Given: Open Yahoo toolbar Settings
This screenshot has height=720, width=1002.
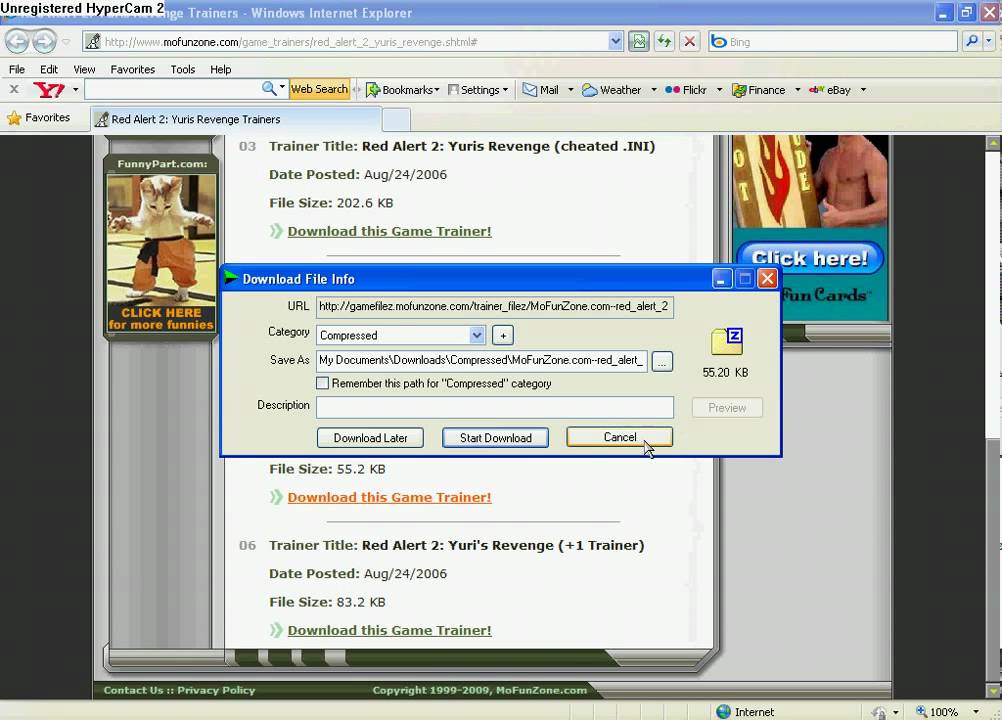Looking at the screenshot, I should pyautogui.click(x=477, y=90).
